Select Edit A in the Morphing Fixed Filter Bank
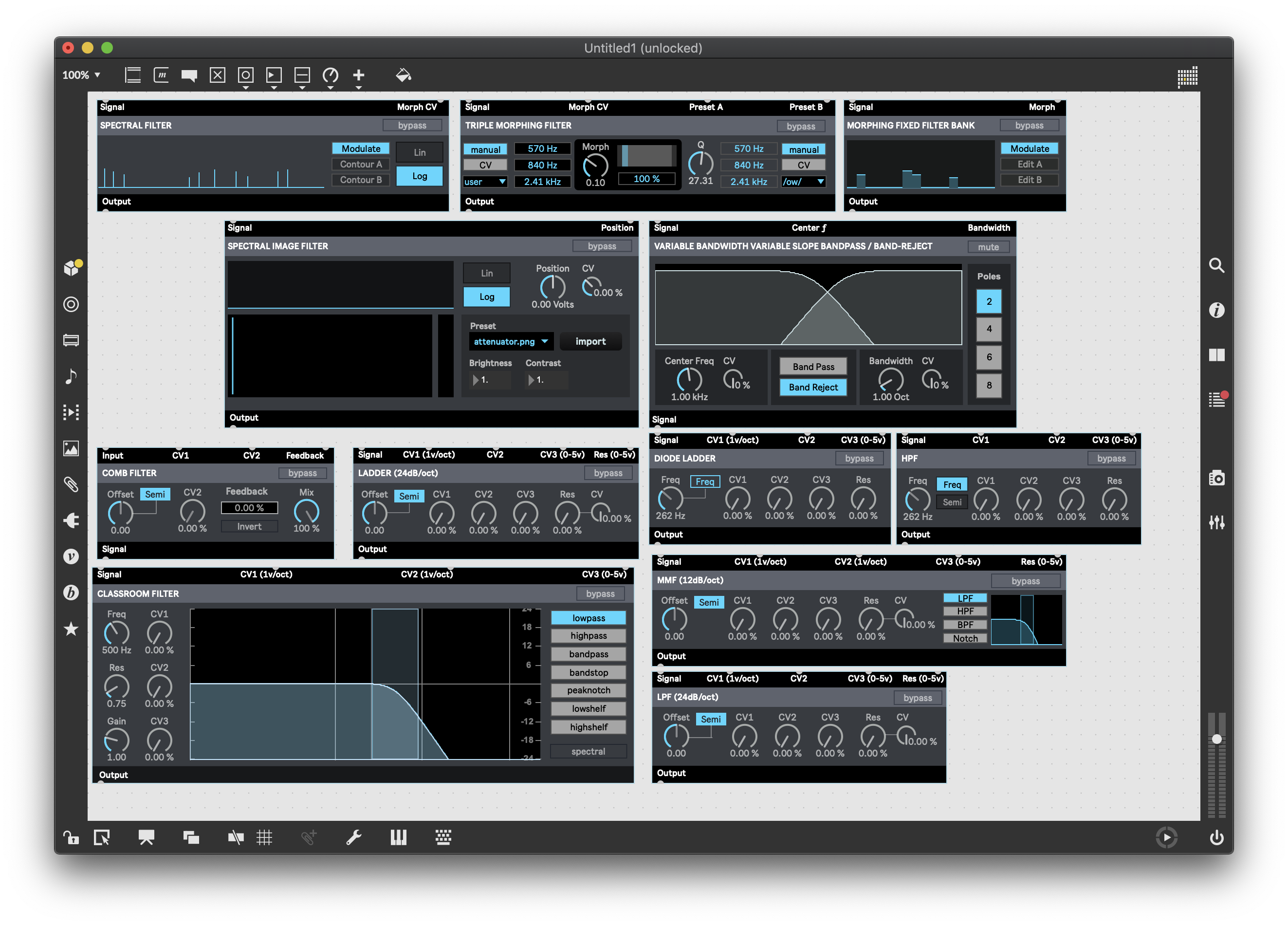This screenshot has width=1288, height=926. (x=1030, y=164)
